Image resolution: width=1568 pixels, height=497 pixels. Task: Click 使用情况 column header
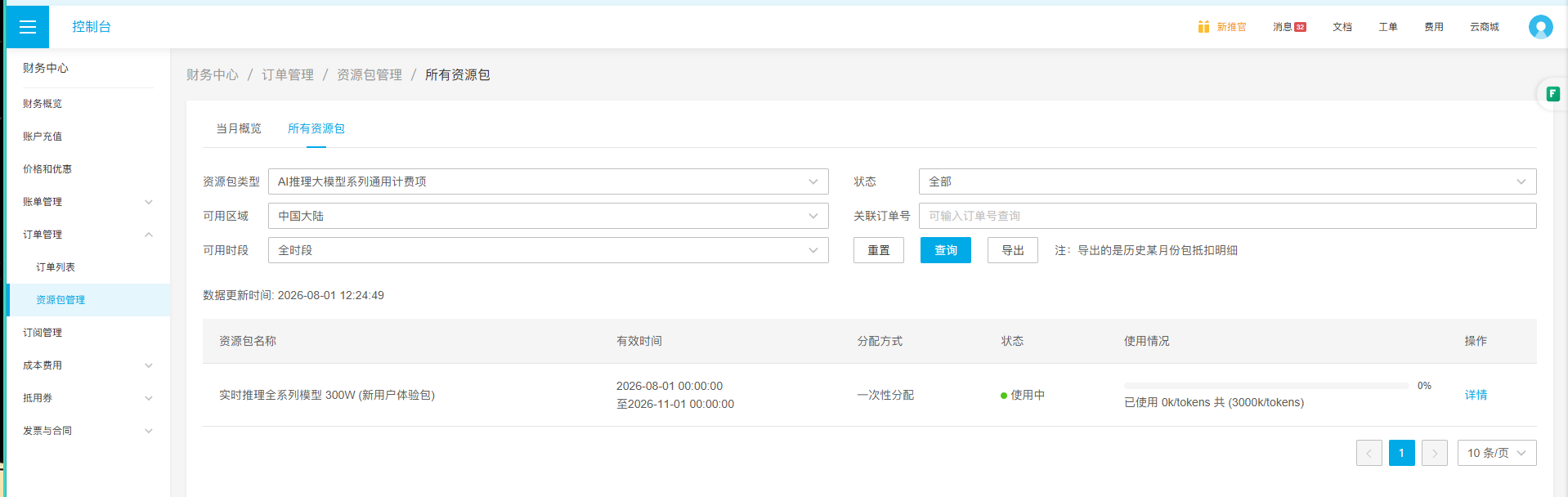[1147, 341]
